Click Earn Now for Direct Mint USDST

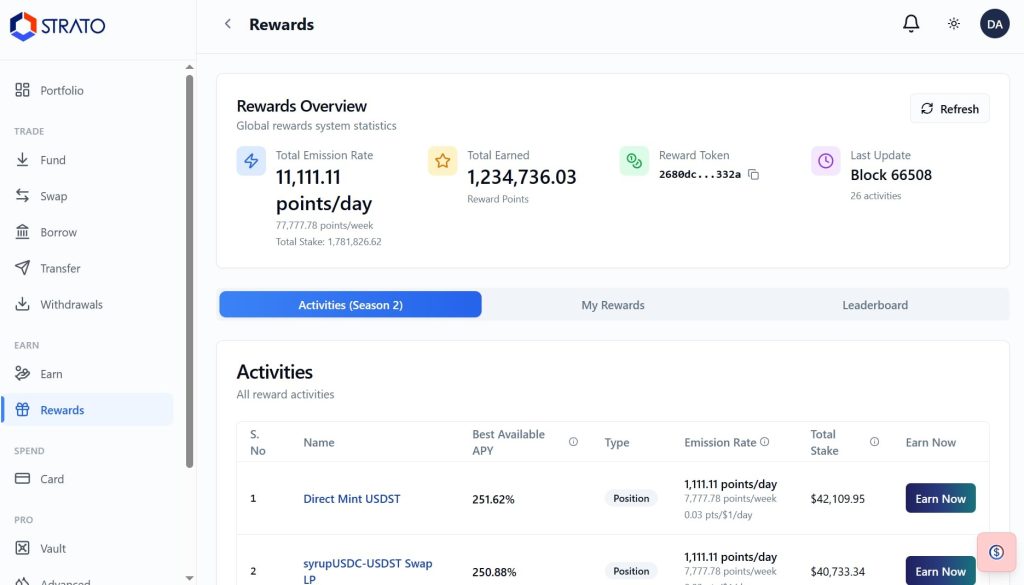pos(940,498)
